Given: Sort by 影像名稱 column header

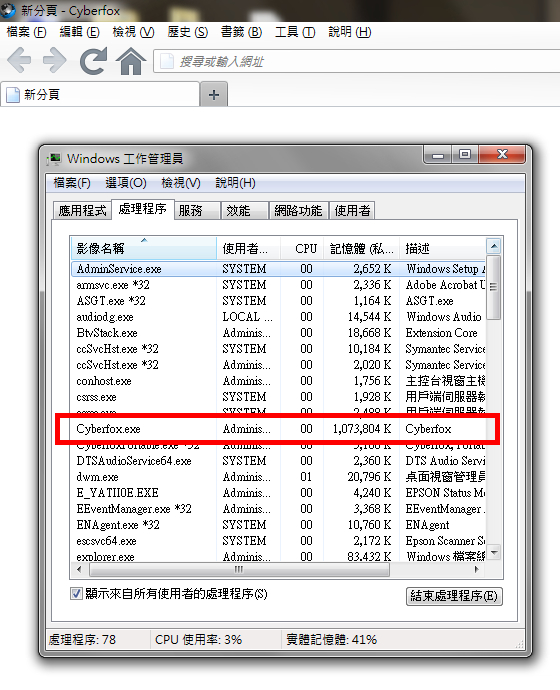Looking at the screenshot, I should (143, 249).
